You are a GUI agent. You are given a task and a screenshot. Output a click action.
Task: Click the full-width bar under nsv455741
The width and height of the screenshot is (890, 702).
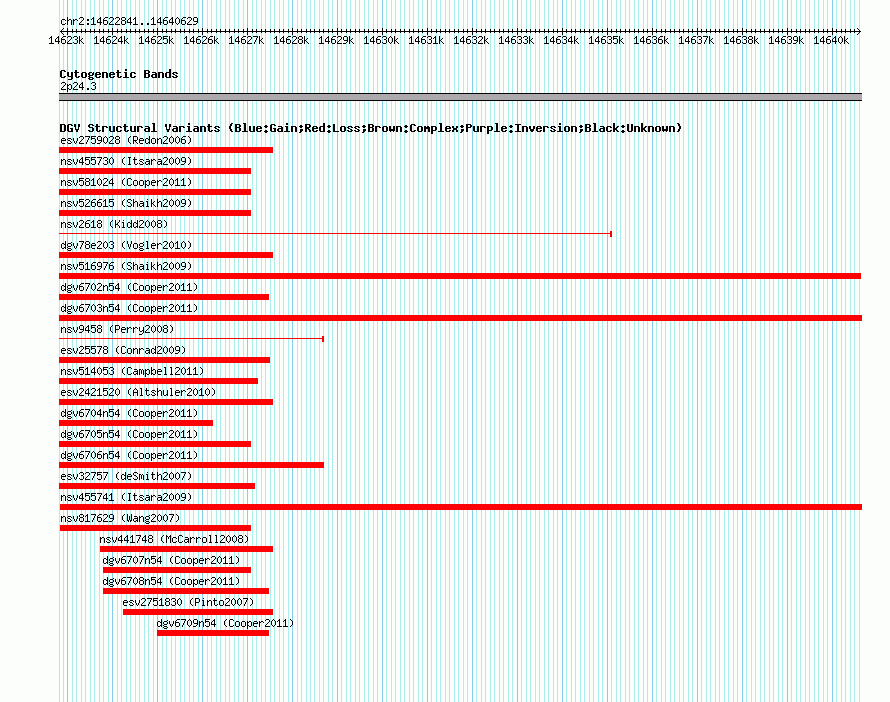[460, 507]
